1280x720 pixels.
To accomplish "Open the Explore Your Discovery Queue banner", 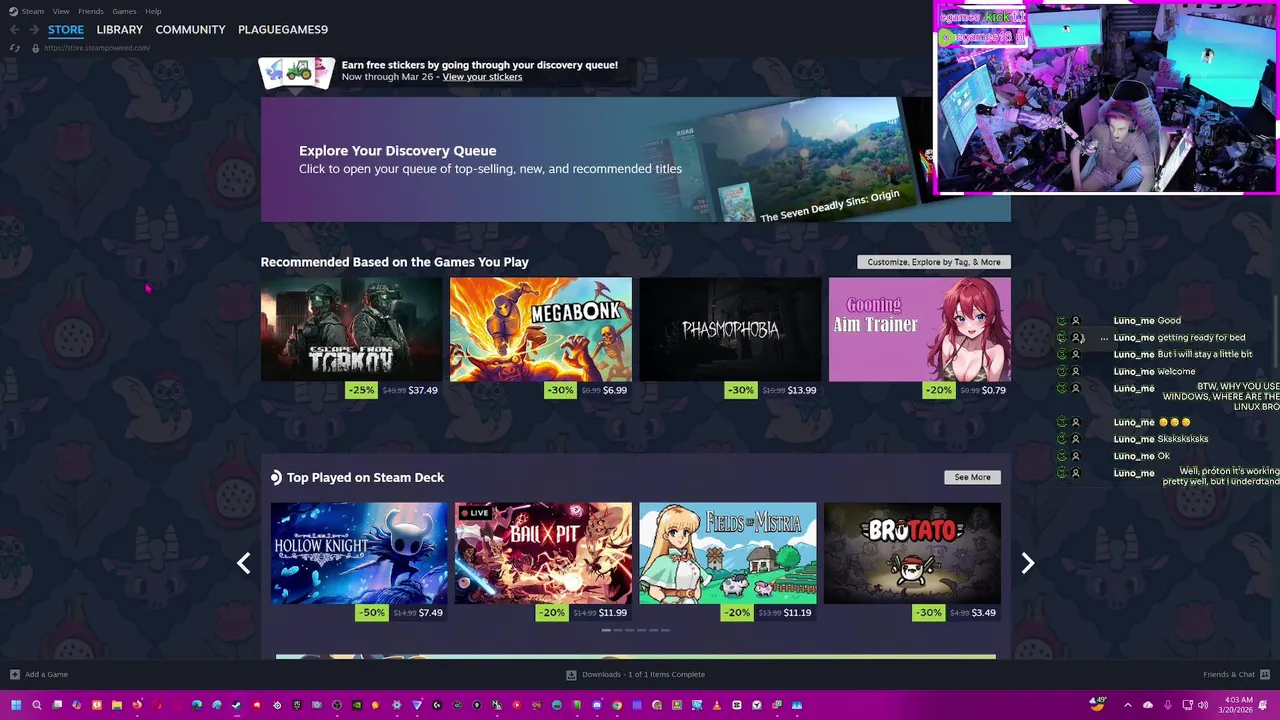I will coord(635,159).
